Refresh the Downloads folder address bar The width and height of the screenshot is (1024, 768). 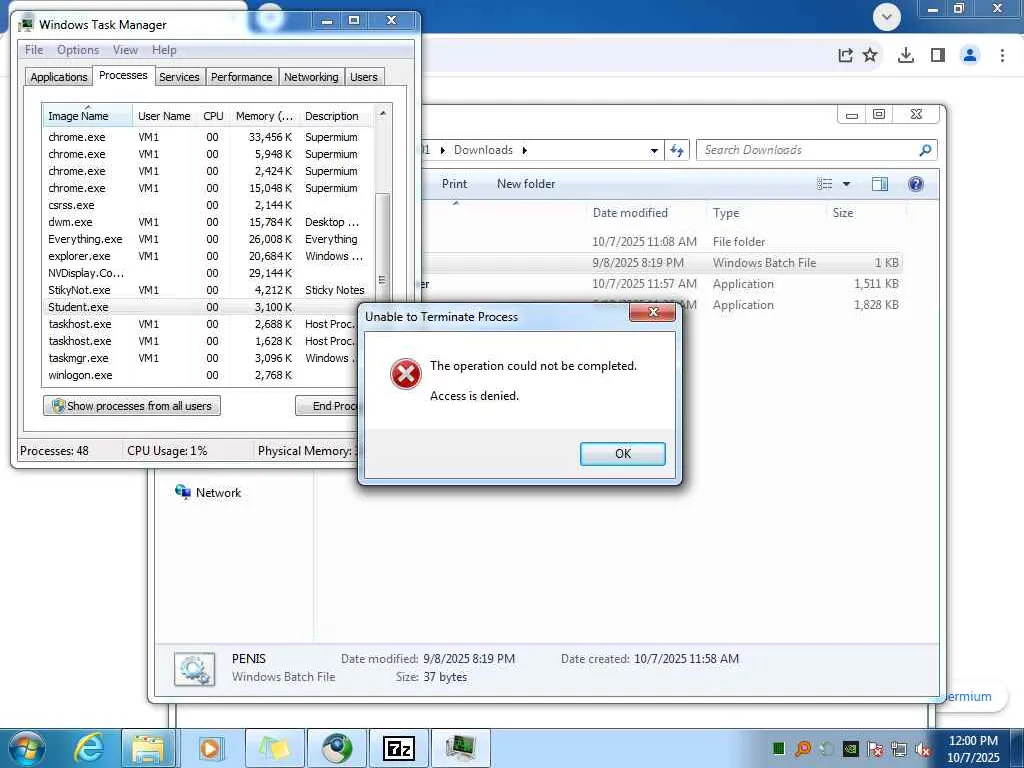tap(677, 150)
